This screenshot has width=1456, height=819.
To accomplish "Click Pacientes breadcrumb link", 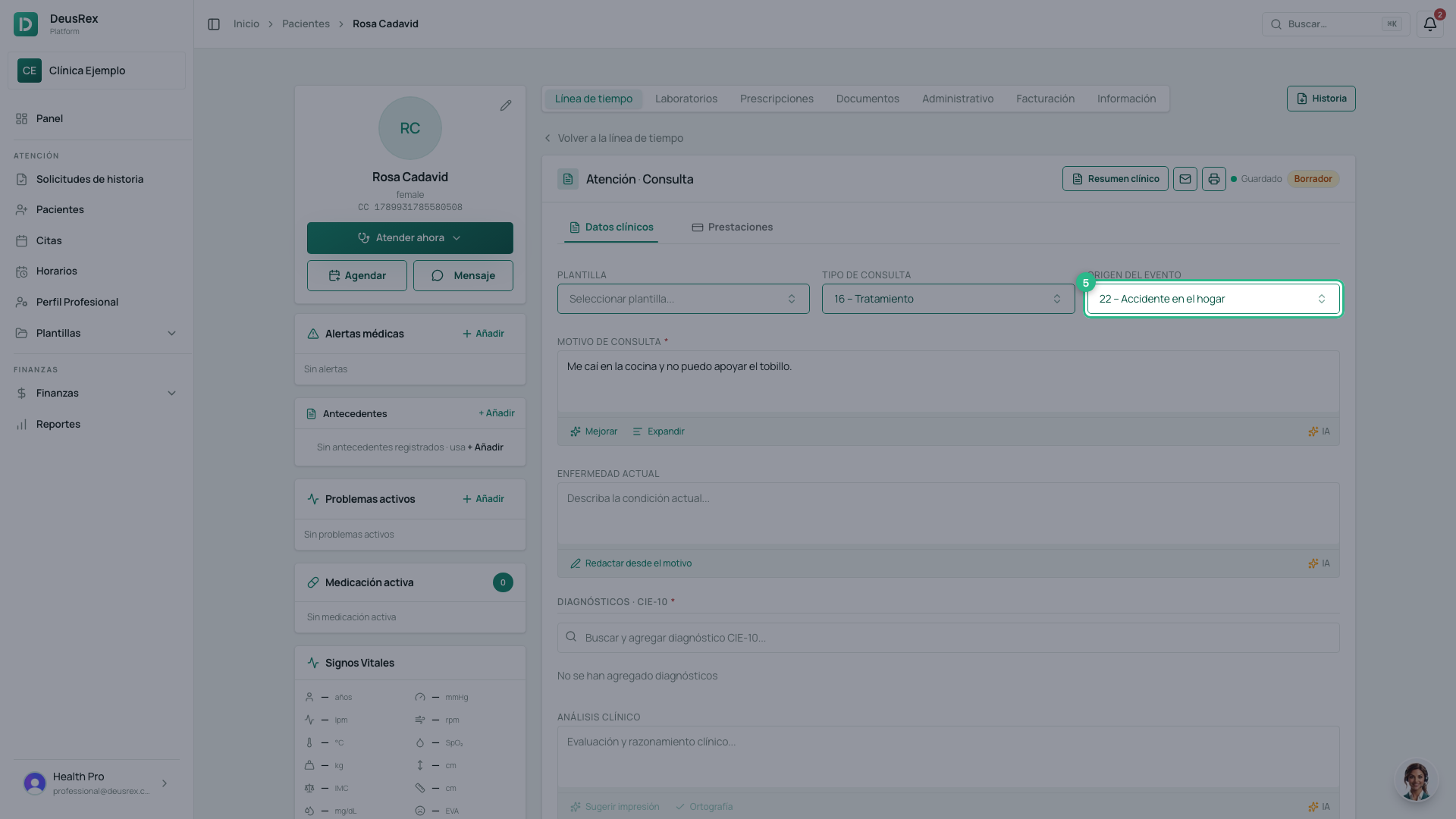I will [306, 24].
